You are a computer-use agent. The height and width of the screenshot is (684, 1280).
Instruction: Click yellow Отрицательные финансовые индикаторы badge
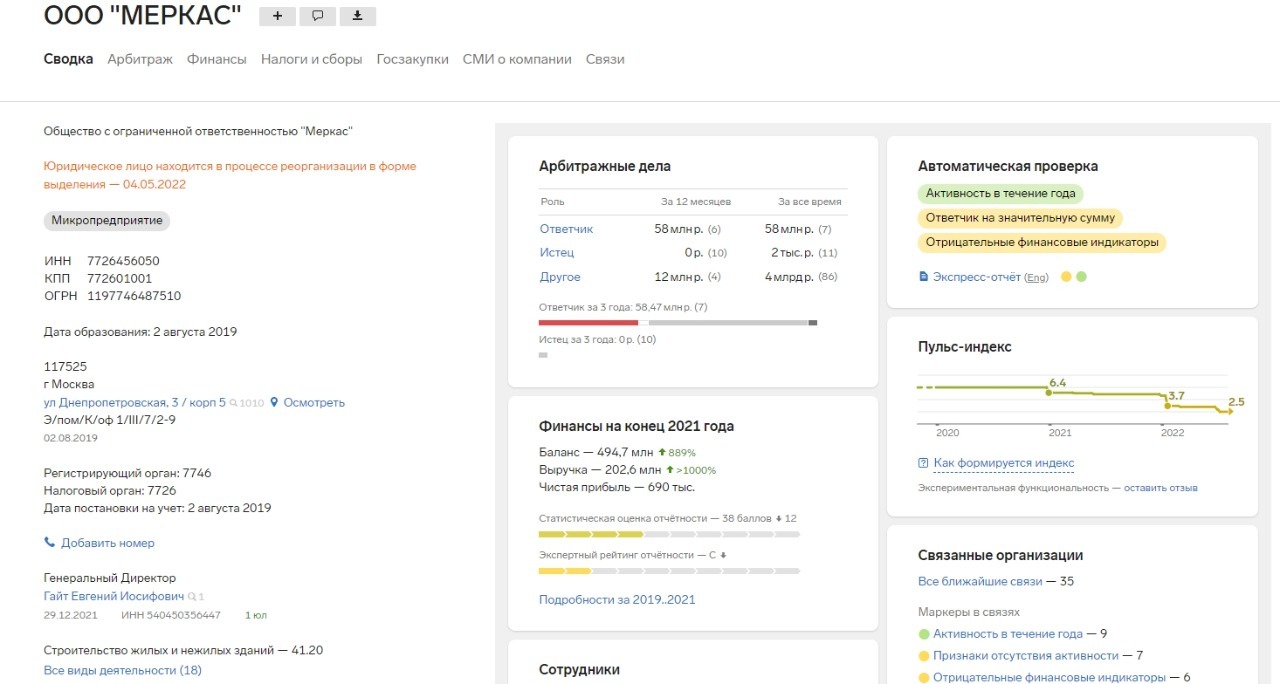point(1041,242)
